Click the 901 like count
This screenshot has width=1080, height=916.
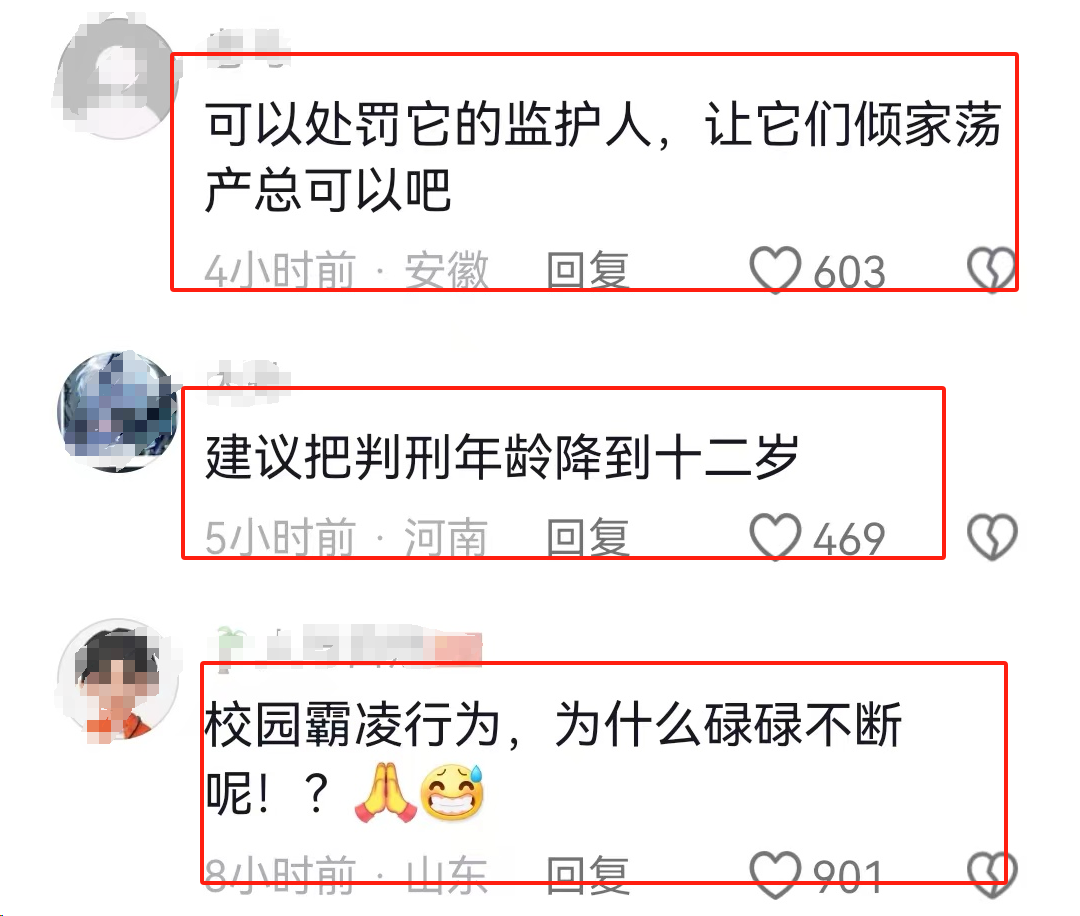point(849,877)
